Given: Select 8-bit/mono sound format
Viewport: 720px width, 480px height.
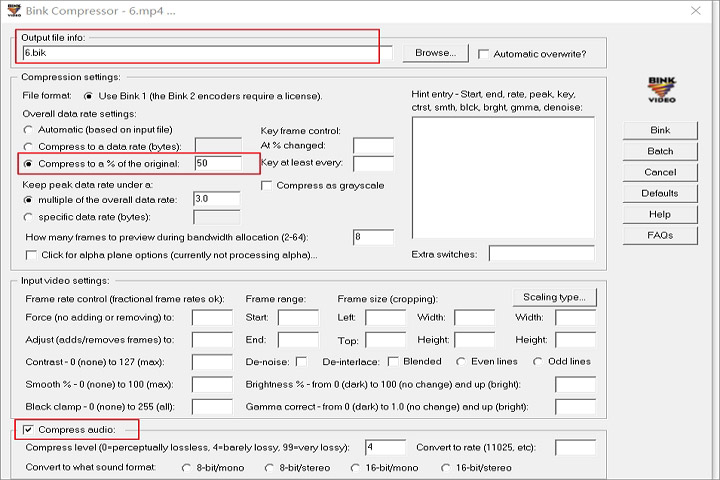Looking at the screenshot, I should coord(186,468).
